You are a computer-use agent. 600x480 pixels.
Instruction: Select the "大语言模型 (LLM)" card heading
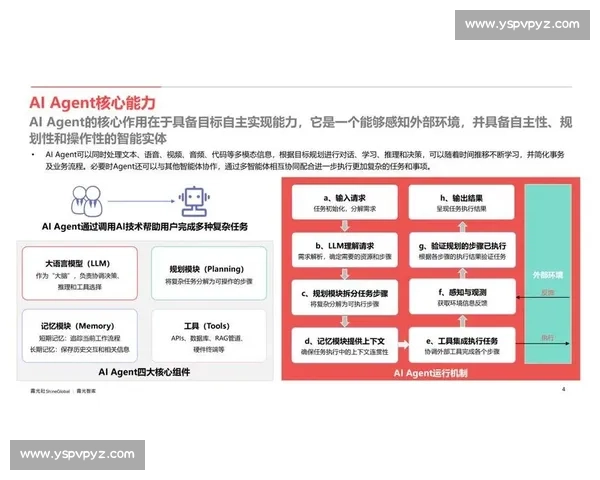click(78, 263)
